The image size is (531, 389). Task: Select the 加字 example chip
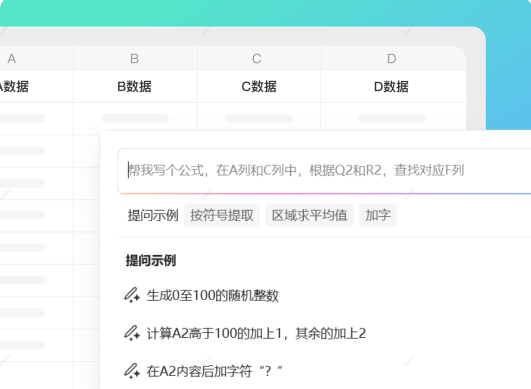click(x=378, y=215)
